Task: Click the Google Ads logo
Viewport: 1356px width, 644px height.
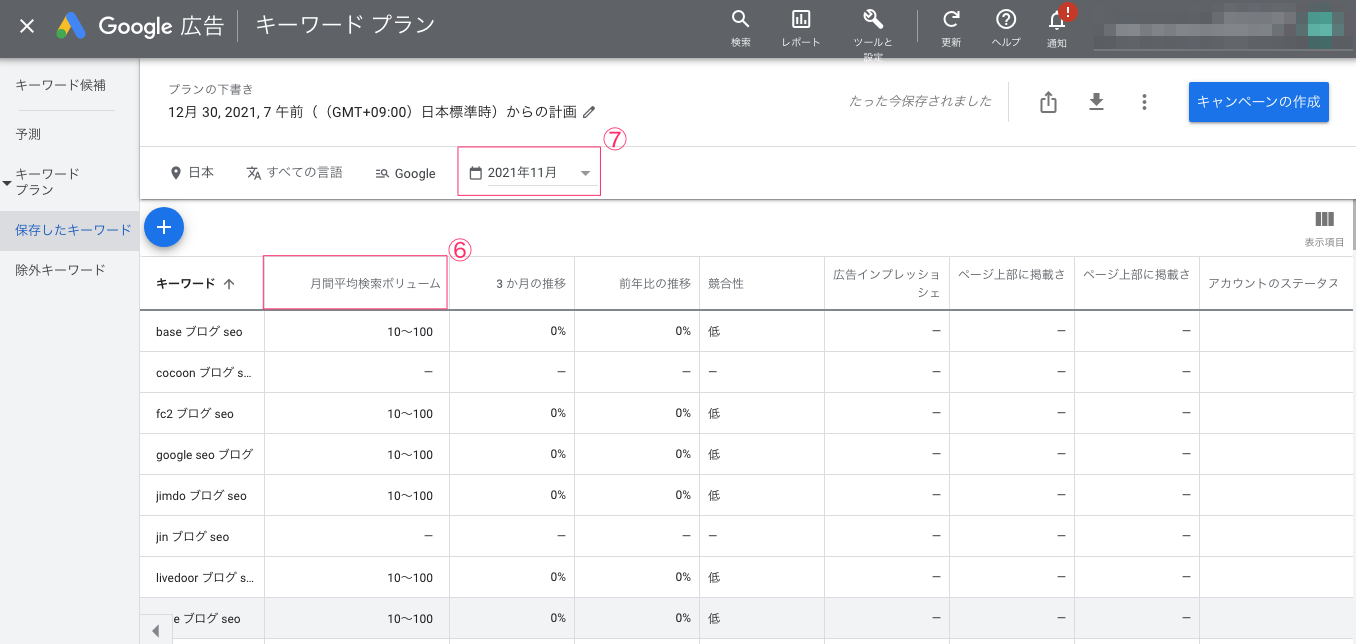Action: [71, 26]
